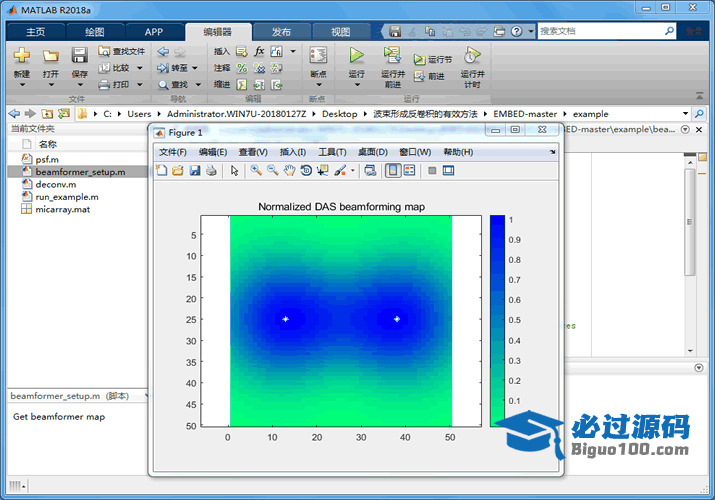Click 运行并计时 (Run and Time) icon
This screenshot has width=715, height=500.
472,55
